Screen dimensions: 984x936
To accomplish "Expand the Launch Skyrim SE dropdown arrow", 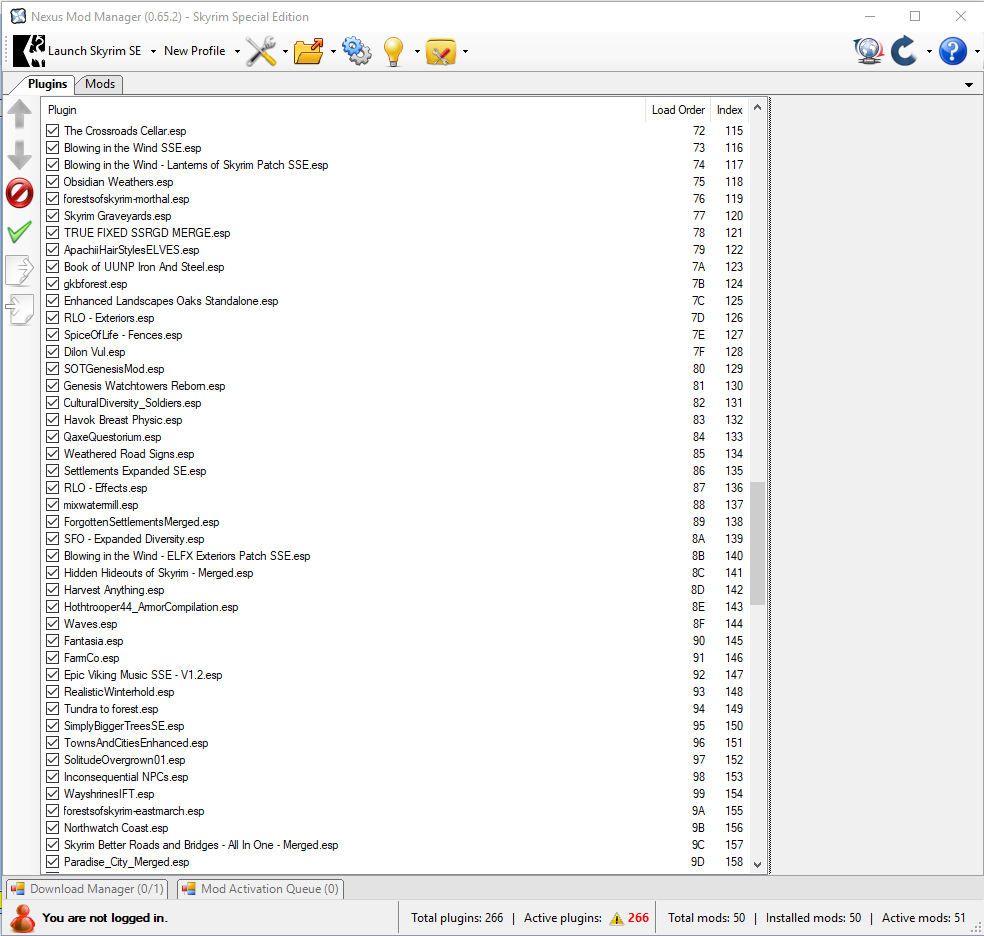I will [153, 52].
